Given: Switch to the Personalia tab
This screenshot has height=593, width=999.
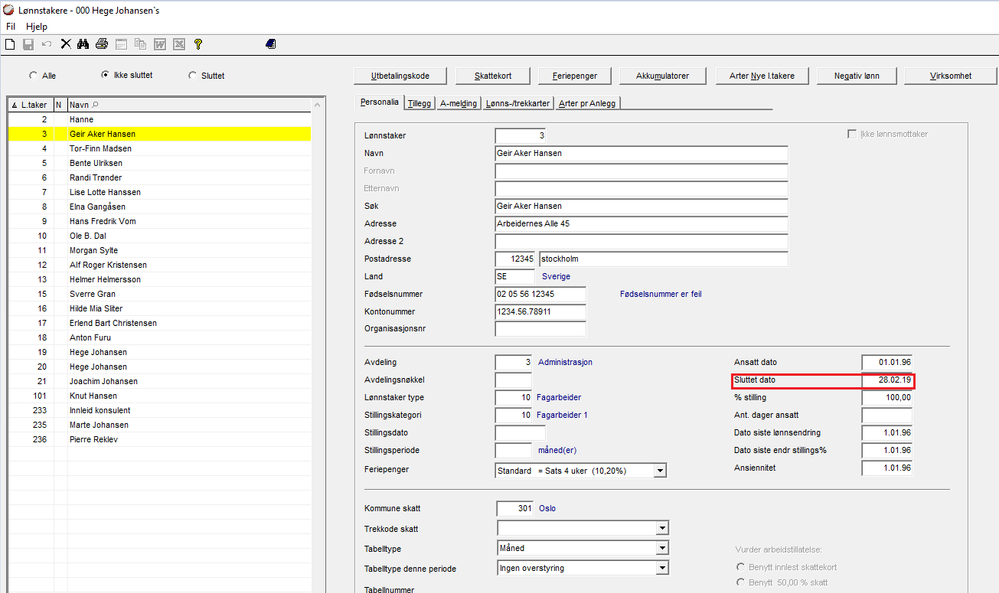Looking at the screenshot, I should click(x=379, y=102).
